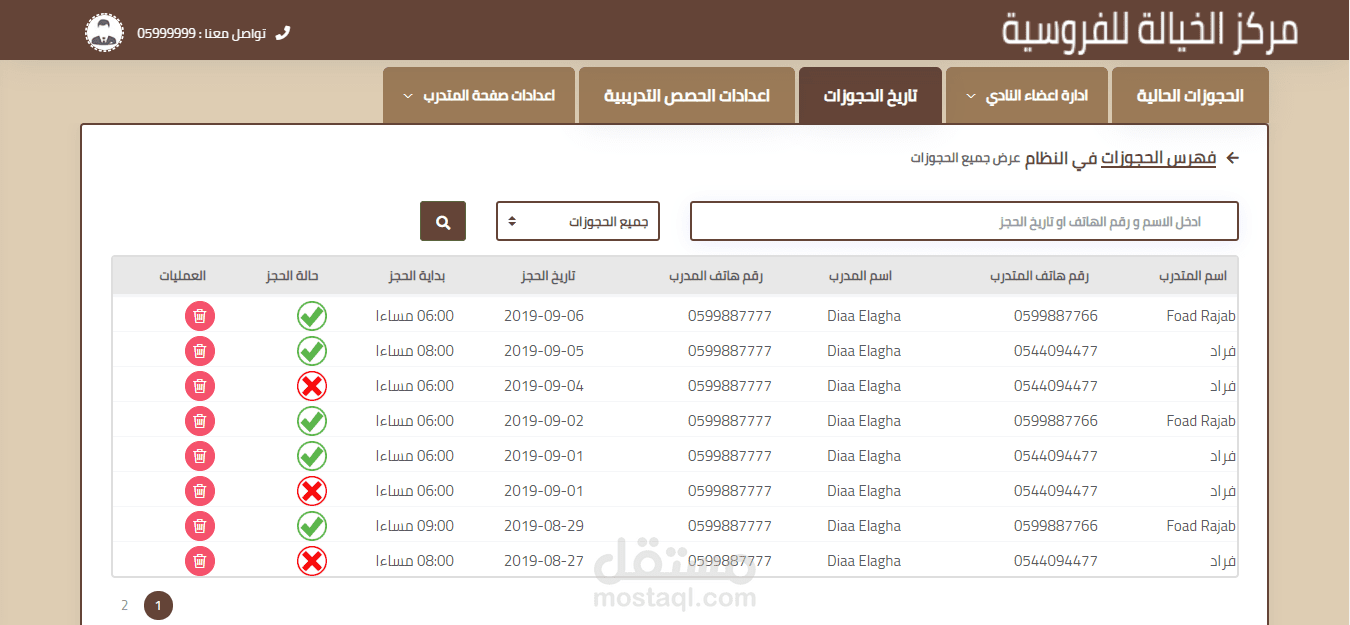Click the trash icon on the 2019-08-29 row
Image resolution: width=1350 pixels, height=625 pixels.
[x=200, y=525]
